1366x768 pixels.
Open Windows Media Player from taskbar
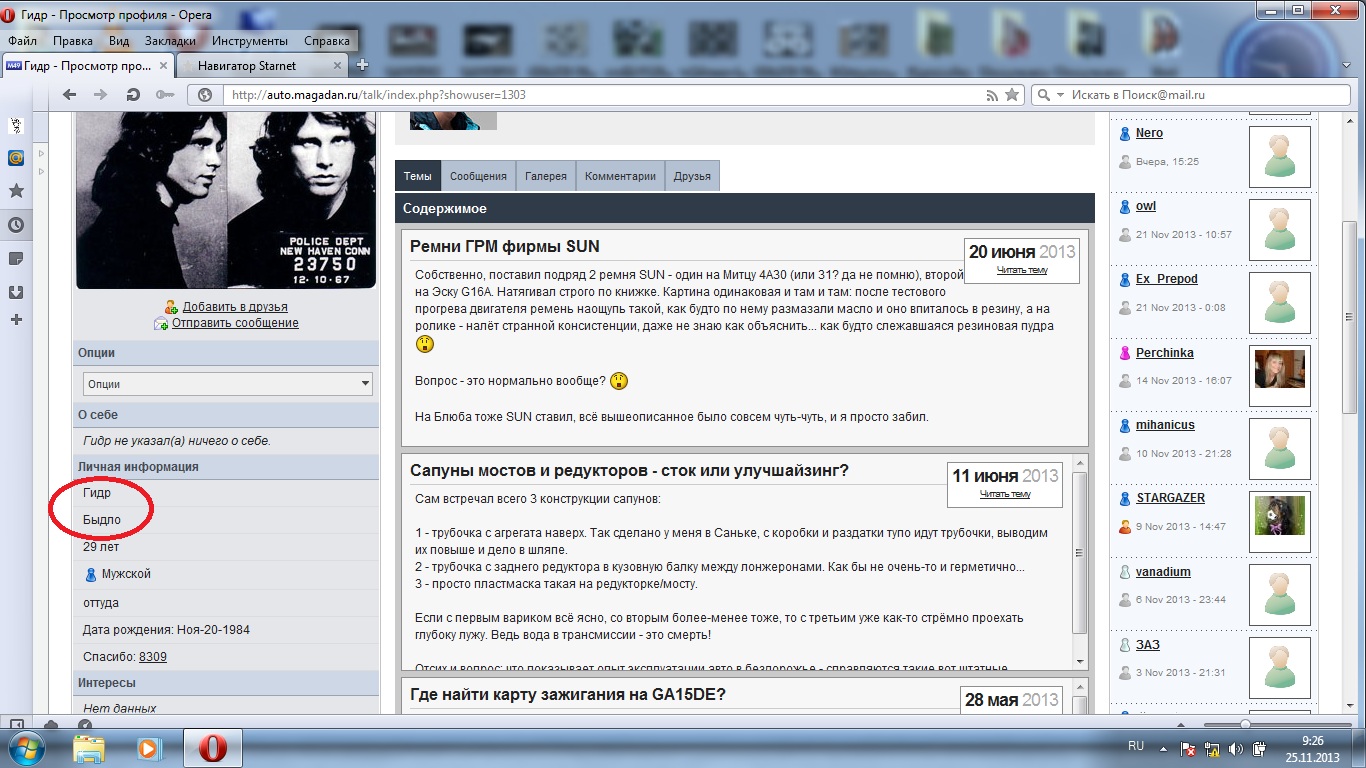[x=149, y=748]
